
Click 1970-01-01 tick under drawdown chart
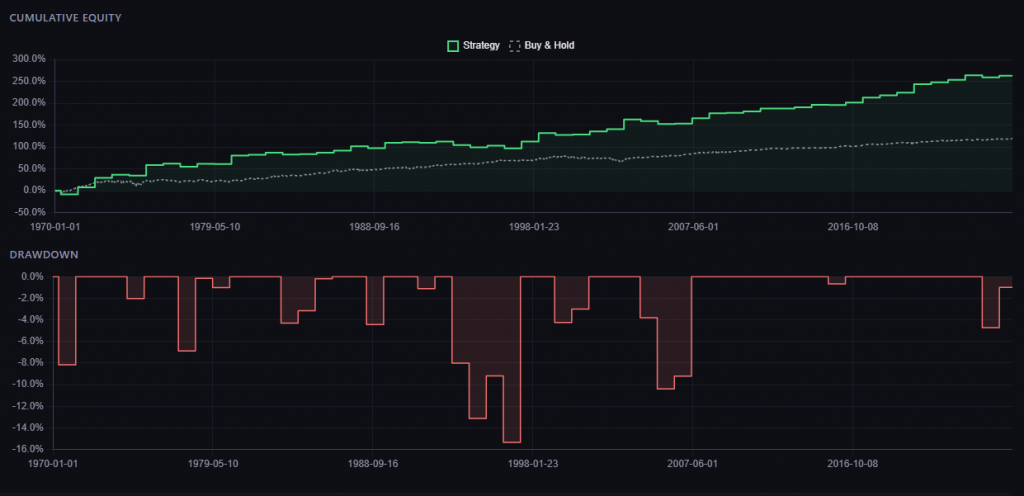[x=54, y=464]
